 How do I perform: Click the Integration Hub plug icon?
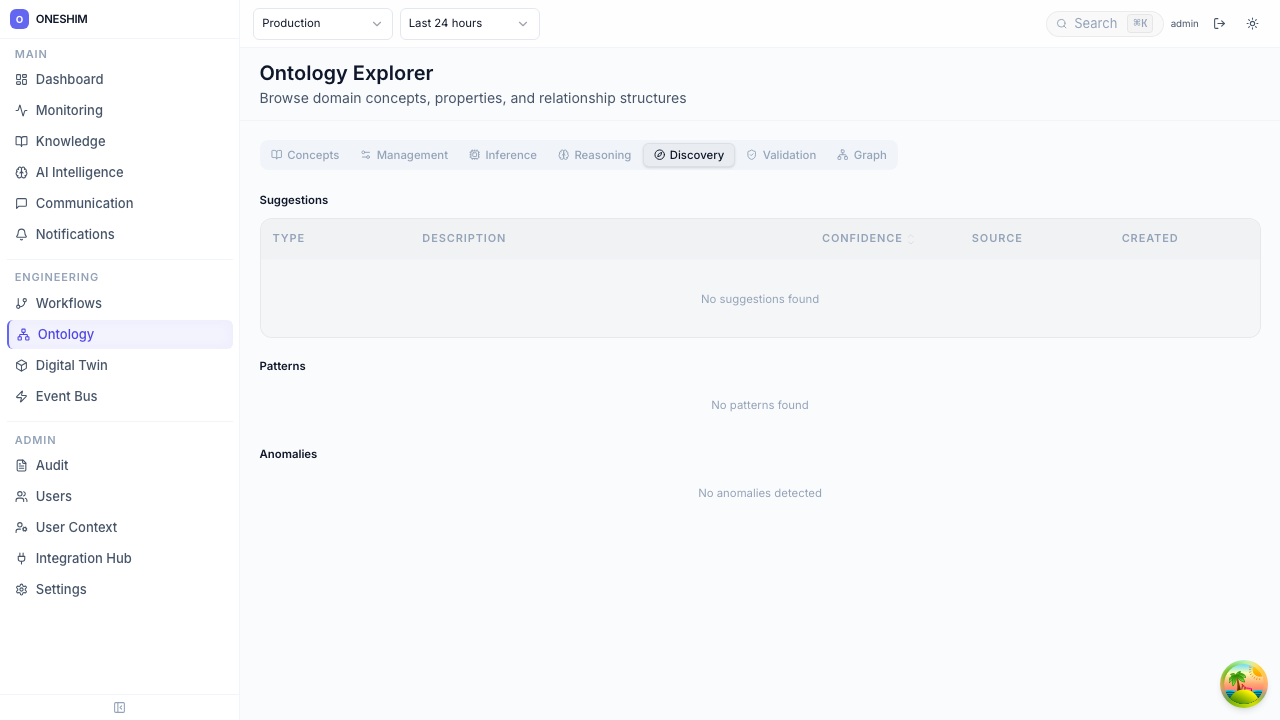(x=22, y=559)
